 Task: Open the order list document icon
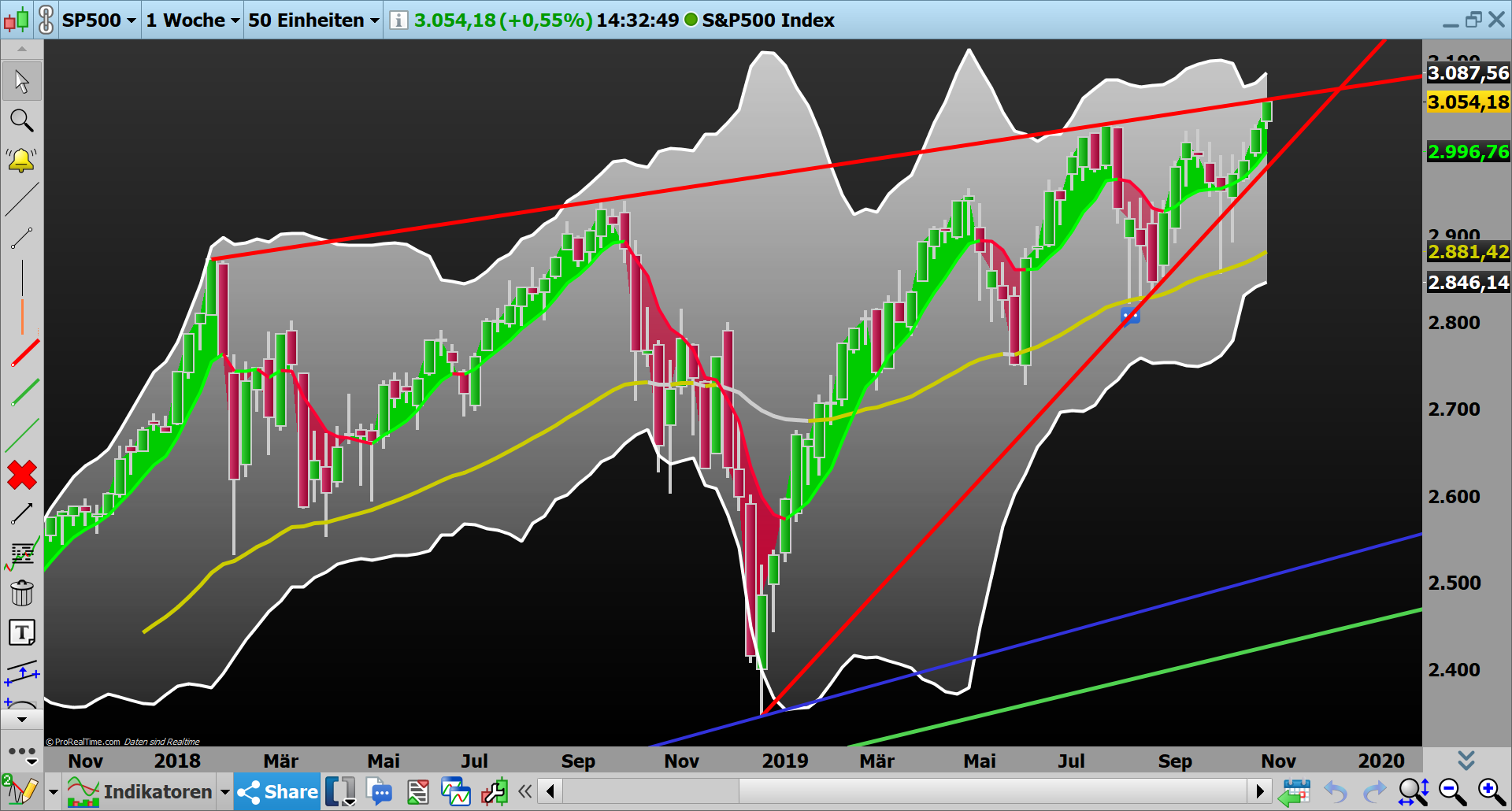(417, 791)
